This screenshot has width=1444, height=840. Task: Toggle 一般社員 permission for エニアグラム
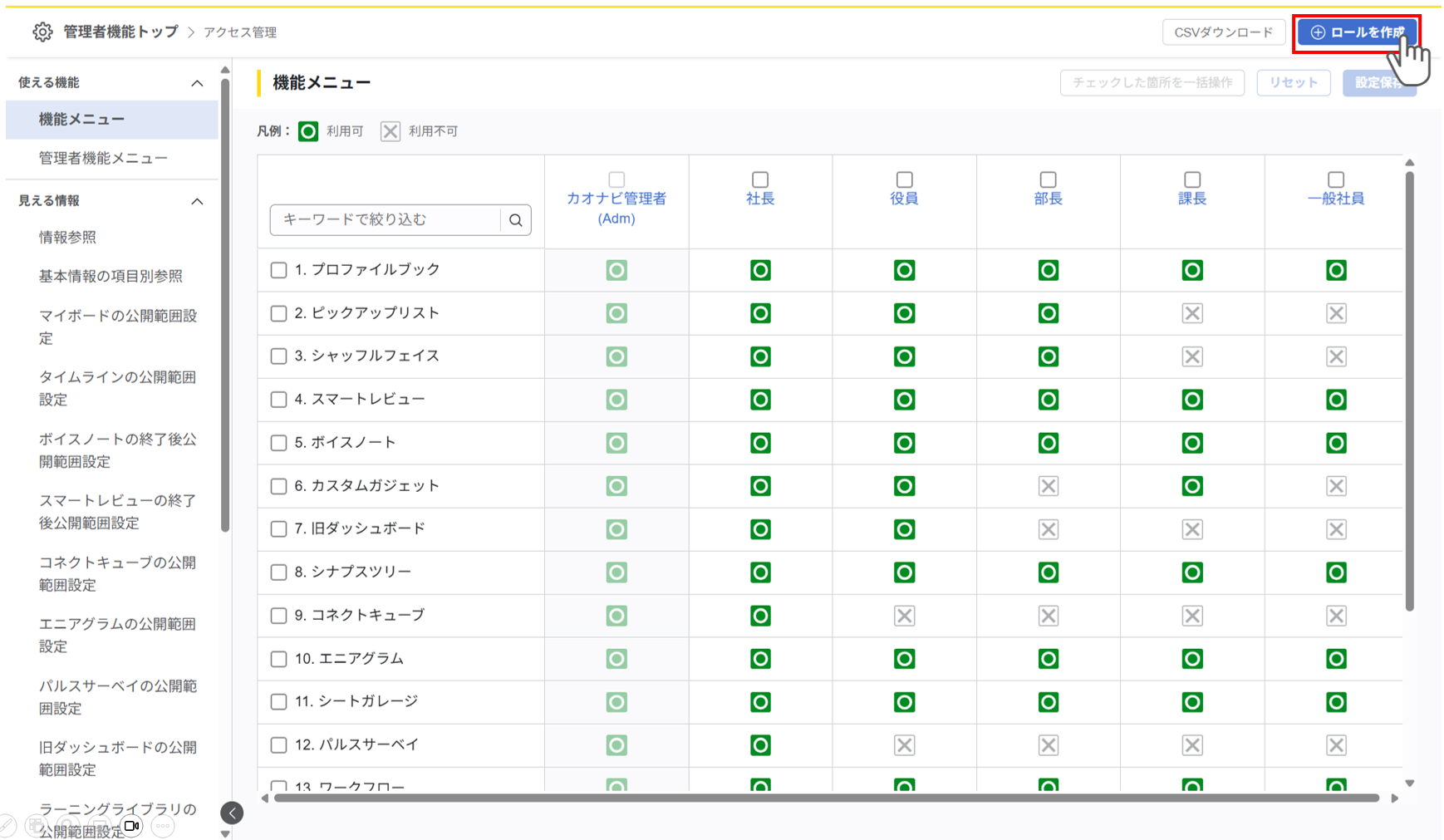click(x=1336, y=659)
